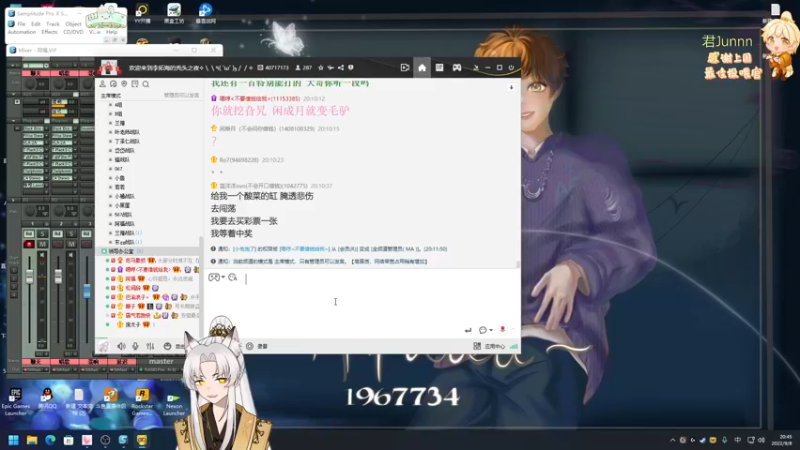This screenshot has height=450, width=800.
Task: Open the Edit menu in Samplitude
Action: [36, 24]
